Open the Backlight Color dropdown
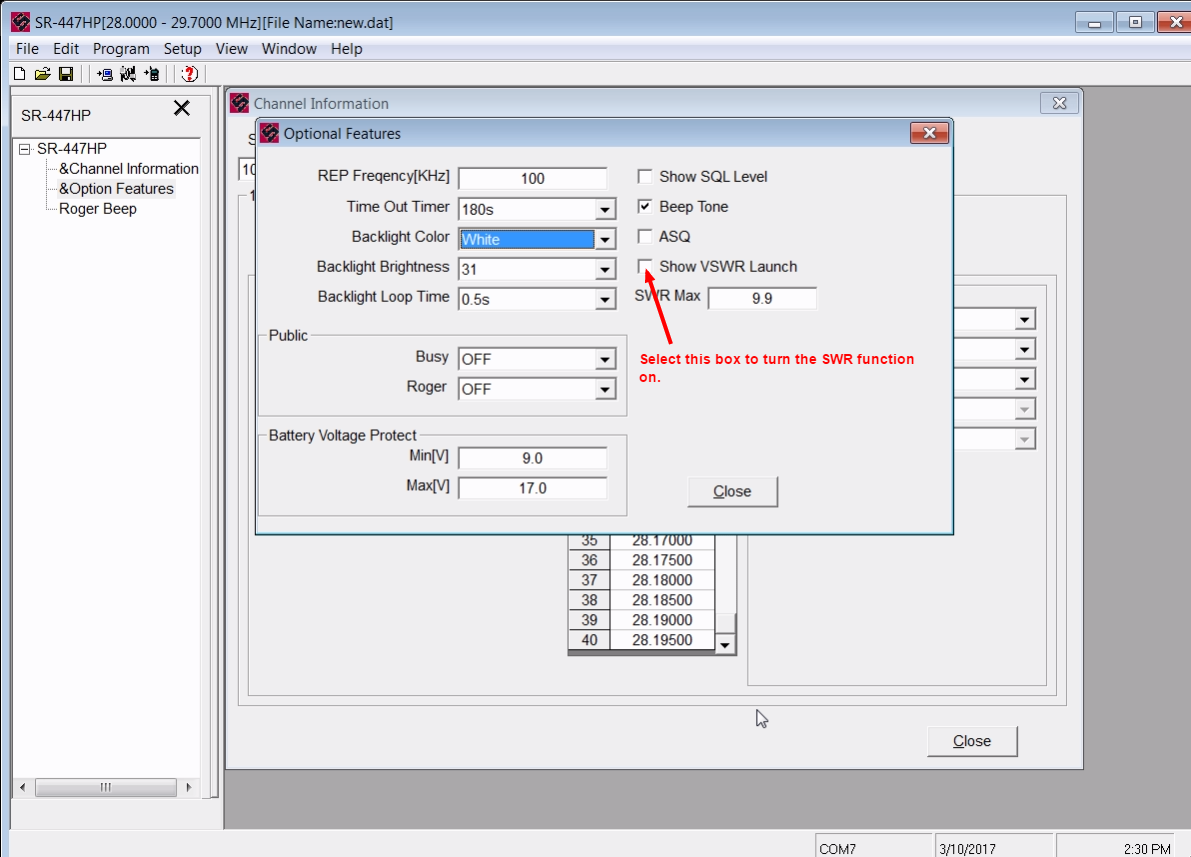This screenshot has height=857, width=1191. point(605,239)
